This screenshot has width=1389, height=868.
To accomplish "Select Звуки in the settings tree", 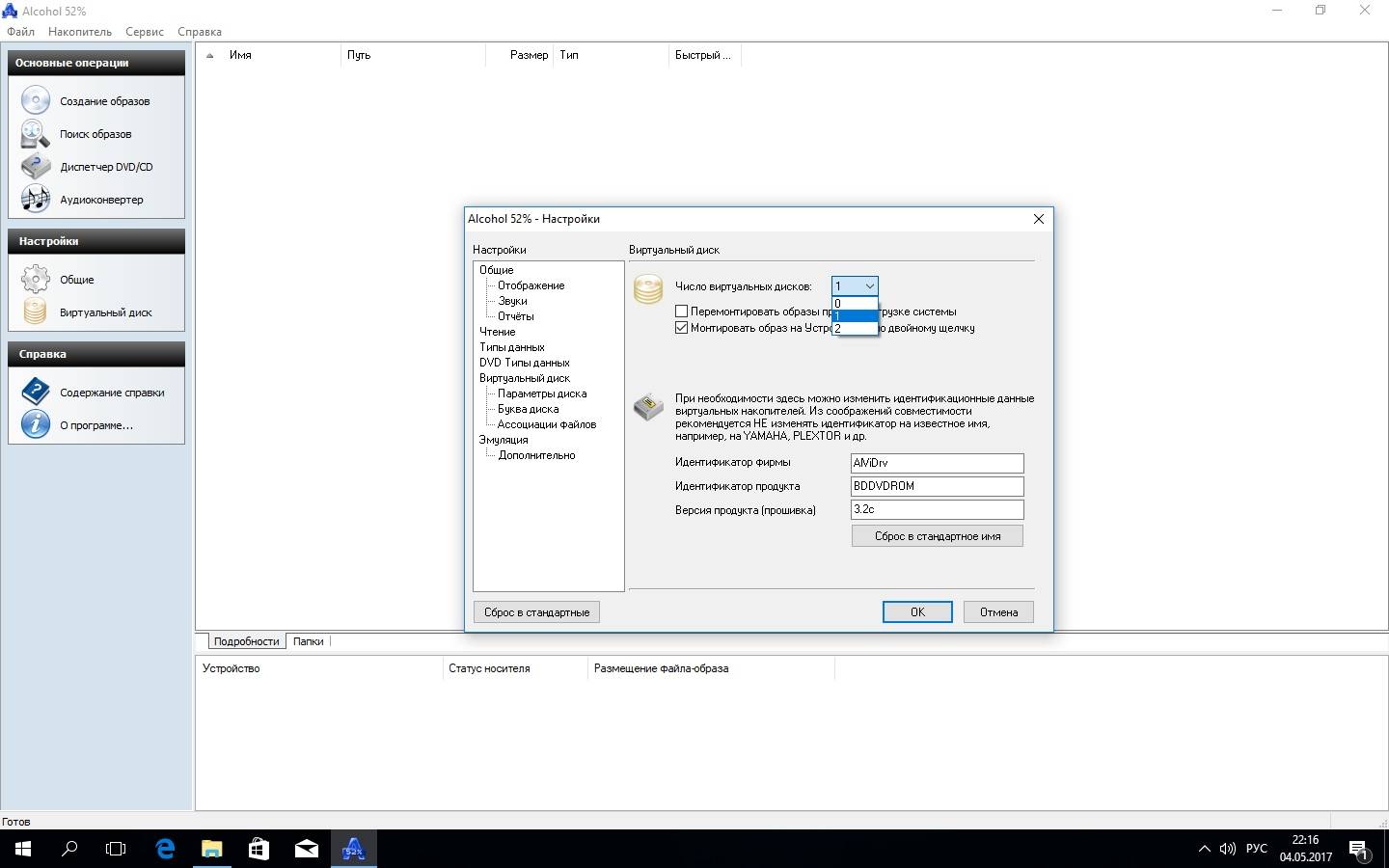I will click(x=512, y=301).
